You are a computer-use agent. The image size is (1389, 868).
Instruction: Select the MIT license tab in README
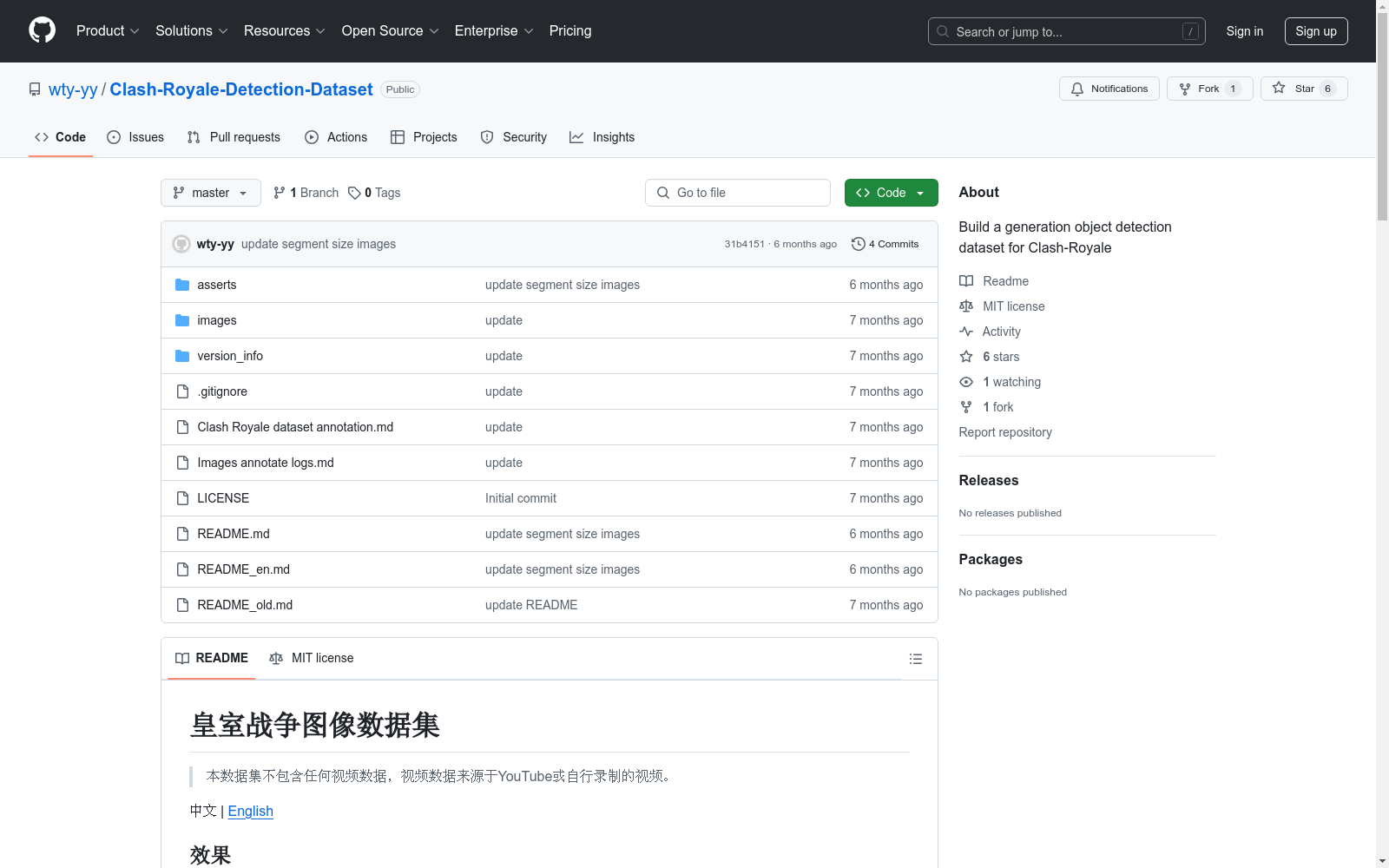tap(312, 658)
